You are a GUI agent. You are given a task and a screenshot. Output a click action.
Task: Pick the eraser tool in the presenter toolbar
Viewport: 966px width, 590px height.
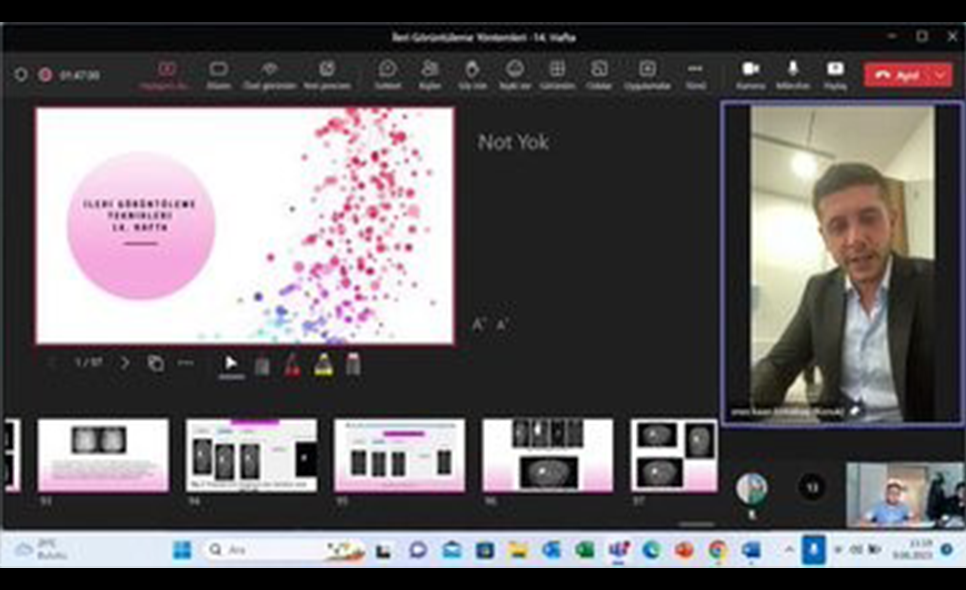tap(353, 365)
